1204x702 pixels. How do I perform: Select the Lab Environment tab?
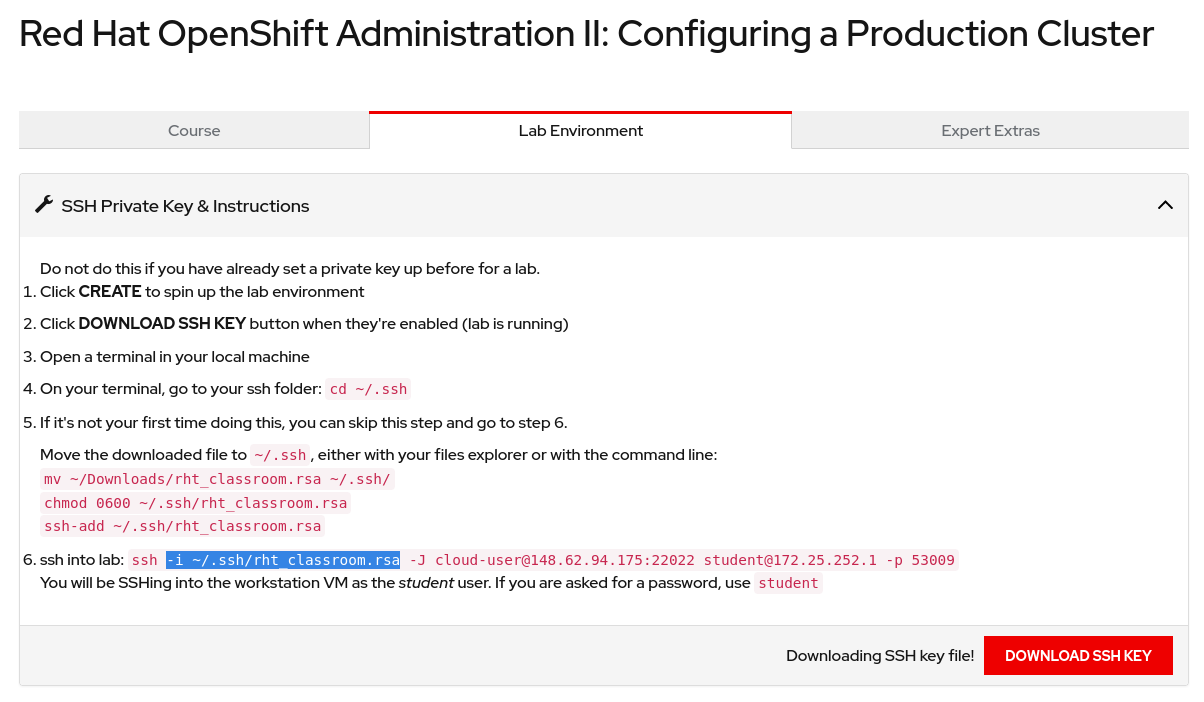580,131
